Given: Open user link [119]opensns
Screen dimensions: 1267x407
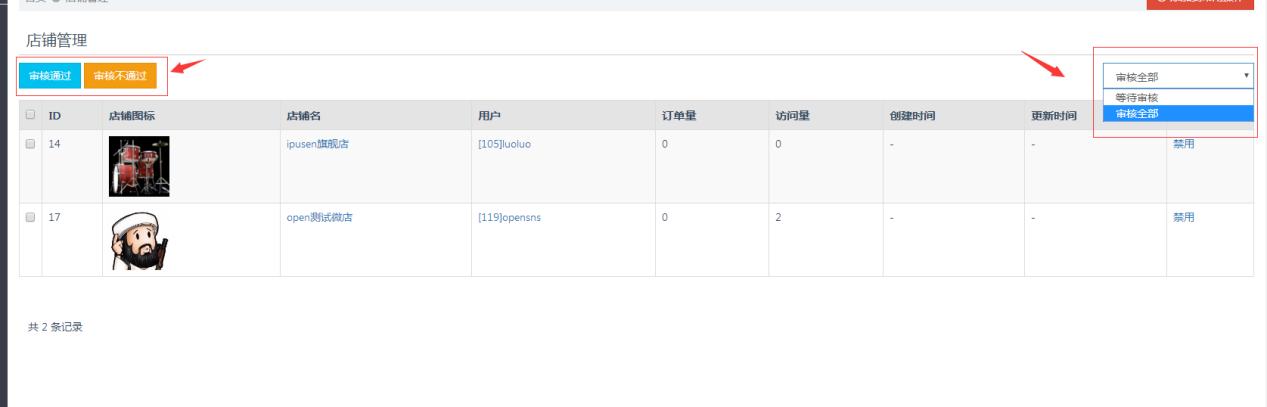Looking at the screenshot, I should click(x=509, y=217).
